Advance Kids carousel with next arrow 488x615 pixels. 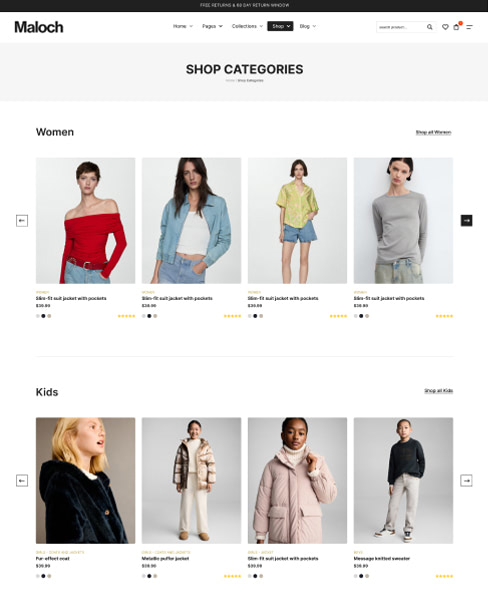[466, 480]
